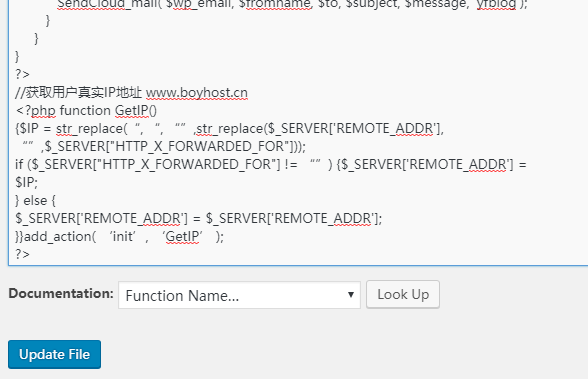Click the ',$_SERVER["HTTP_X_FORWARDED_FOR"]));' line
Viewport: 588px width, 379px height.
pyautogui.click(x=164, y=146)
